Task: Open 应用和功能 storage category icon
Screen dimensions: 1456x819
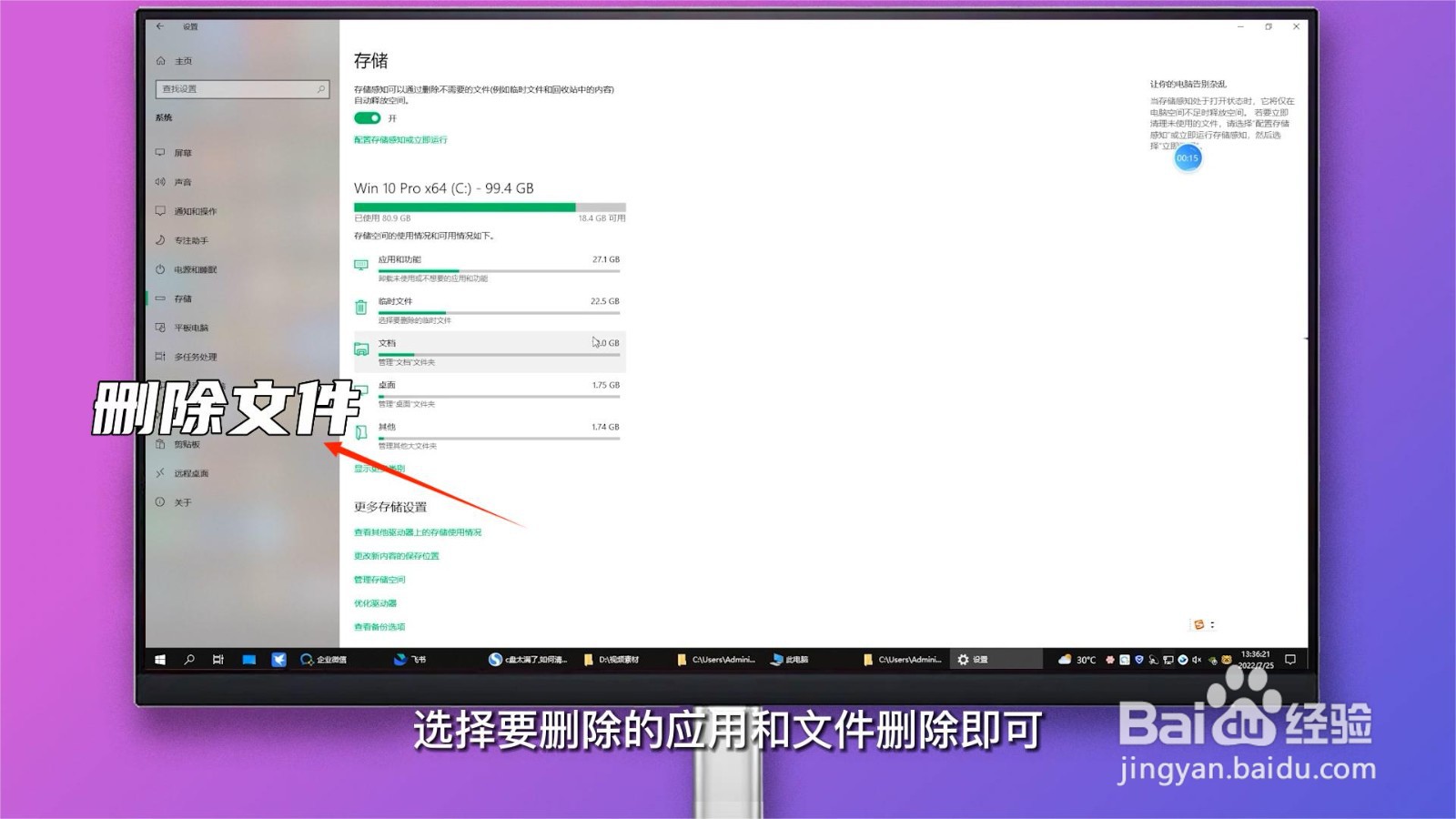Action: (361, 264)
